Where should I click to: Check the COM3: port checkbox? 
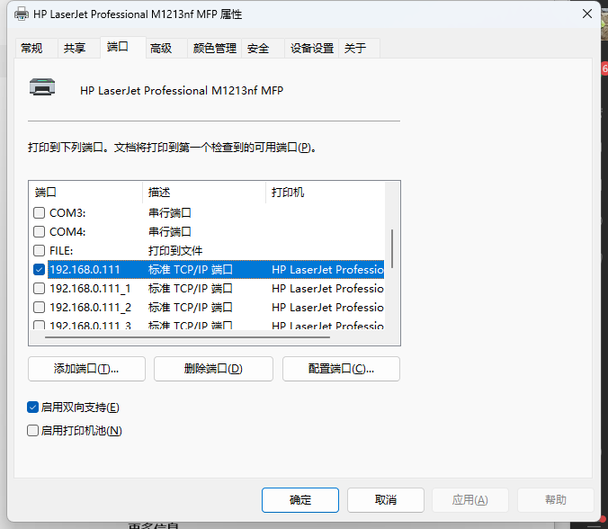[39, 213]
